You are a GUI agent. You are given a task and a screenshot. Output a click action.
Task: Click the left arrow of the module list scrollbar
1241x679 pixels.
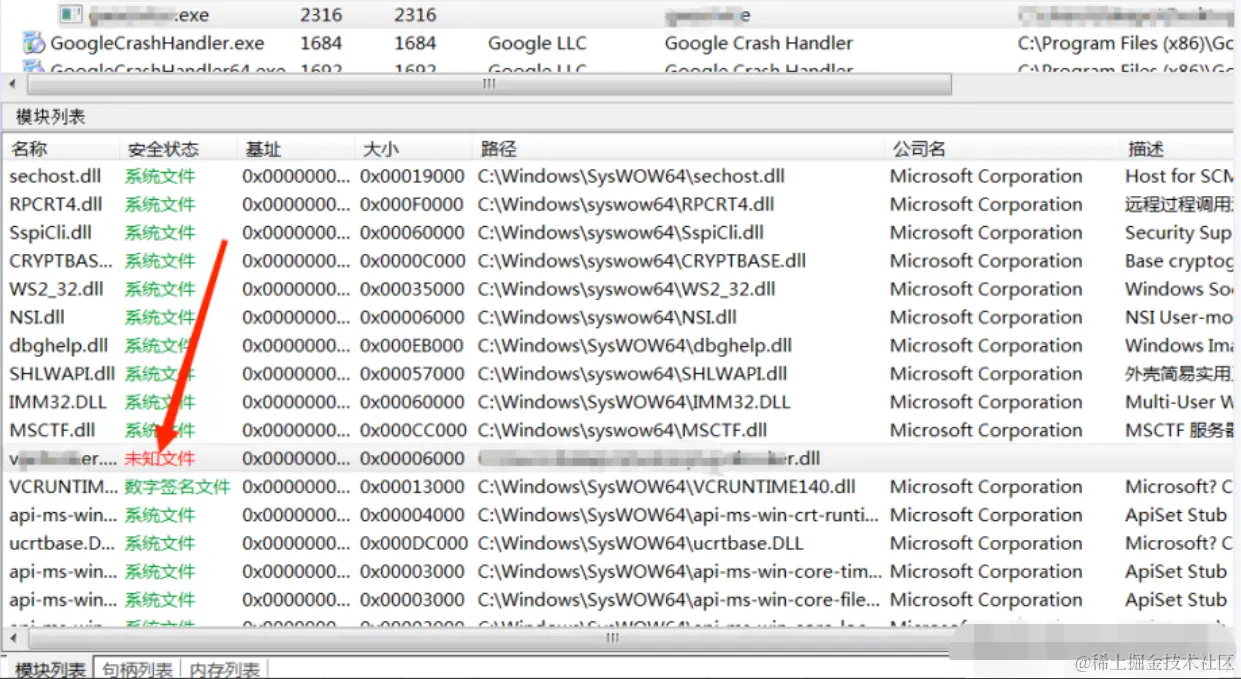click(11, 637)
